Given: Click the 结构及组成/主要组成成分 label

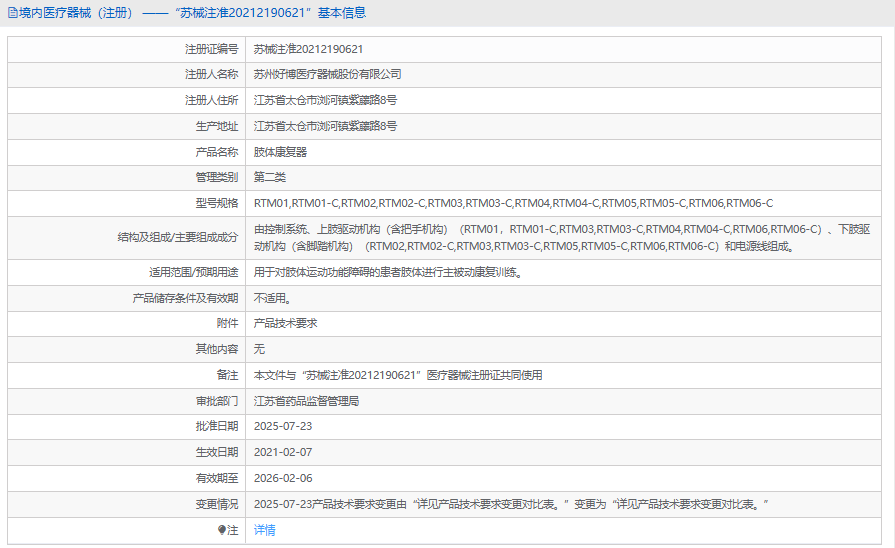Looking at the screenshot, I should 178,237.
